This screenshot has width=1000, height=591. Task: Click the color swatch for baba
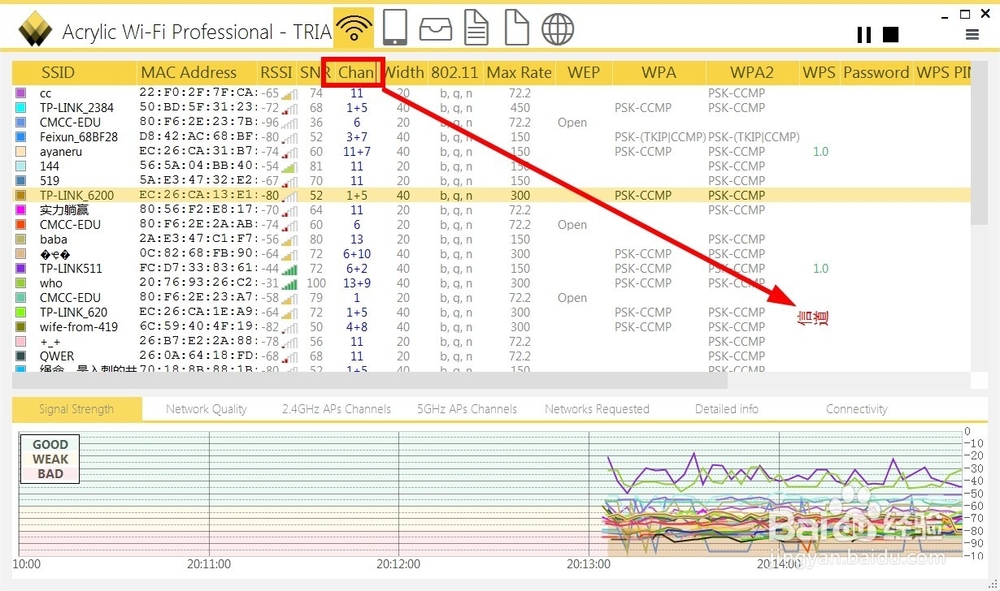[20, 240]
